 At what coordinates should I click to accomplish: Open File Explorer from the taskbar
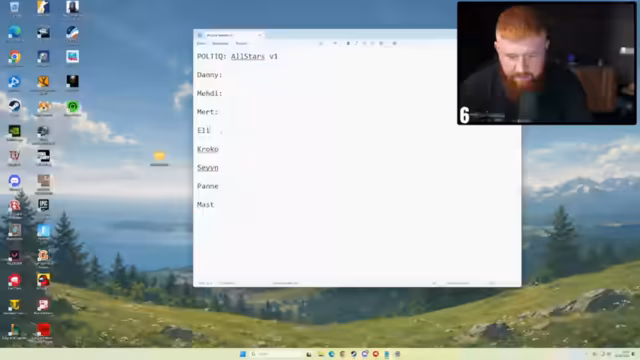(x=321, y=354)
